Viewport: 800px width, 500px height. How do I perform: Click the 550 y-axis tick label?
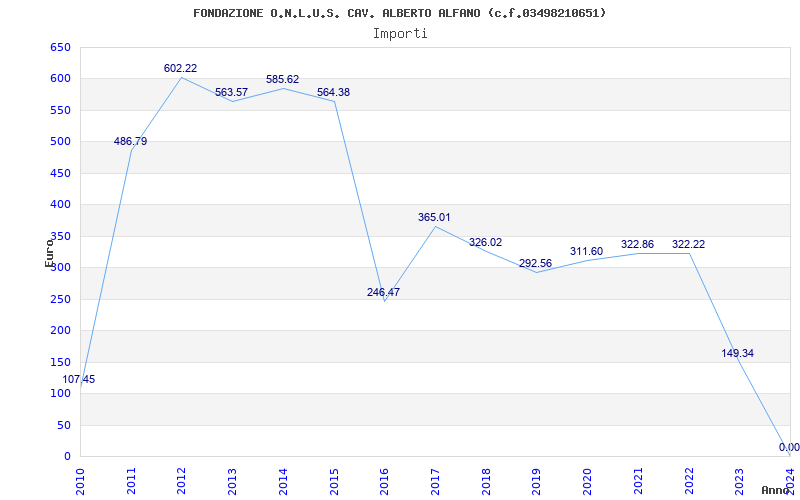60,110
